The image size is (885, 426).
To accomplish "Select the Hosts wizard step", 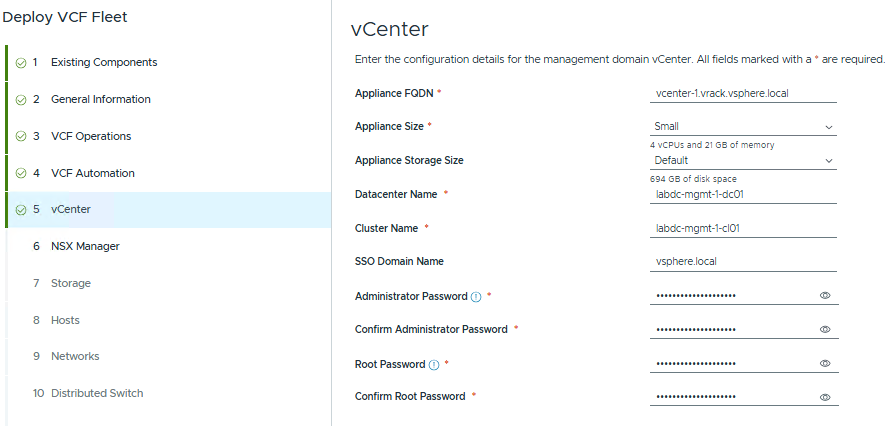I will point(65,320).
